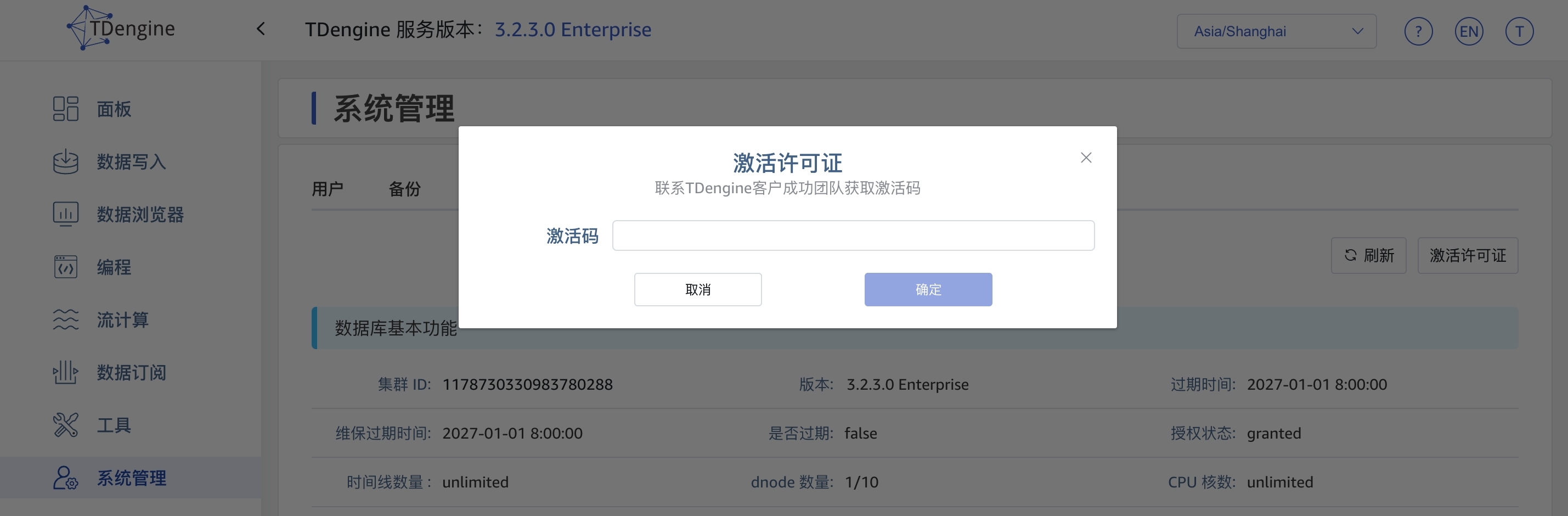Open the 面板 dashboard icon
Screen dimensions: 1568x516
coord(66,109)
